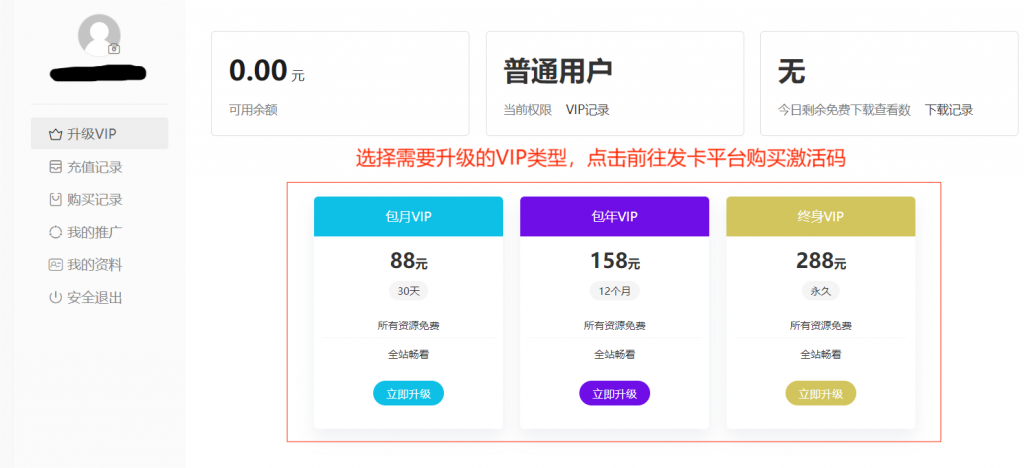Open the 下载记录 link
Image resolution: width=1024 pixels, height=468 pixels.
949,110
